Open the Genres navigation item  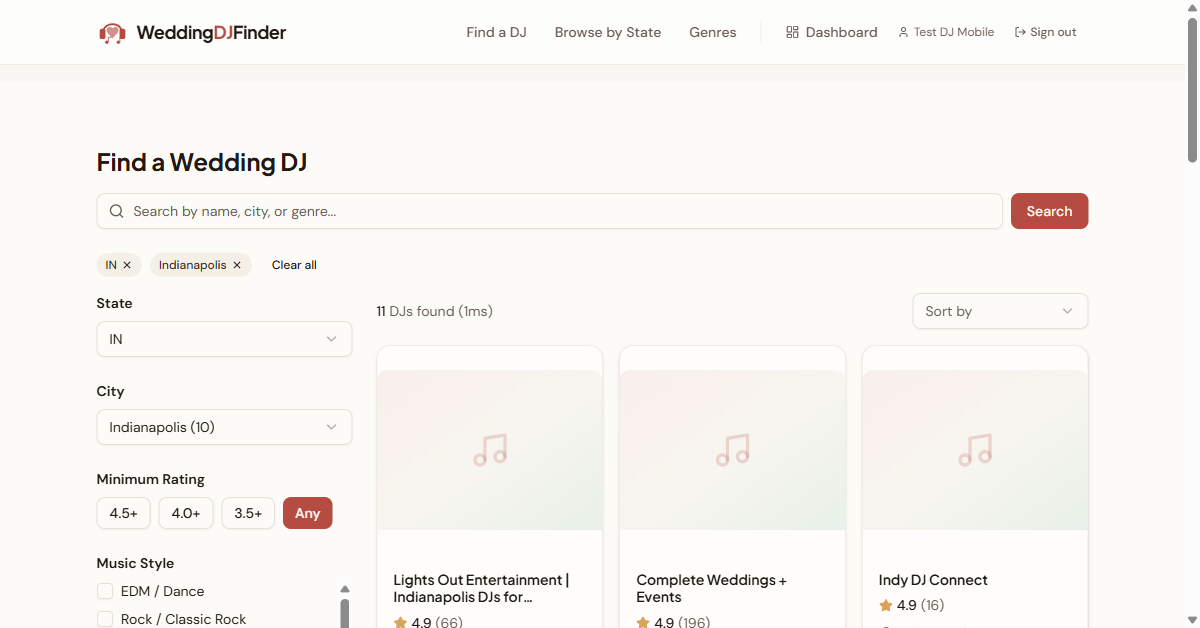click(x=712, y=32)
